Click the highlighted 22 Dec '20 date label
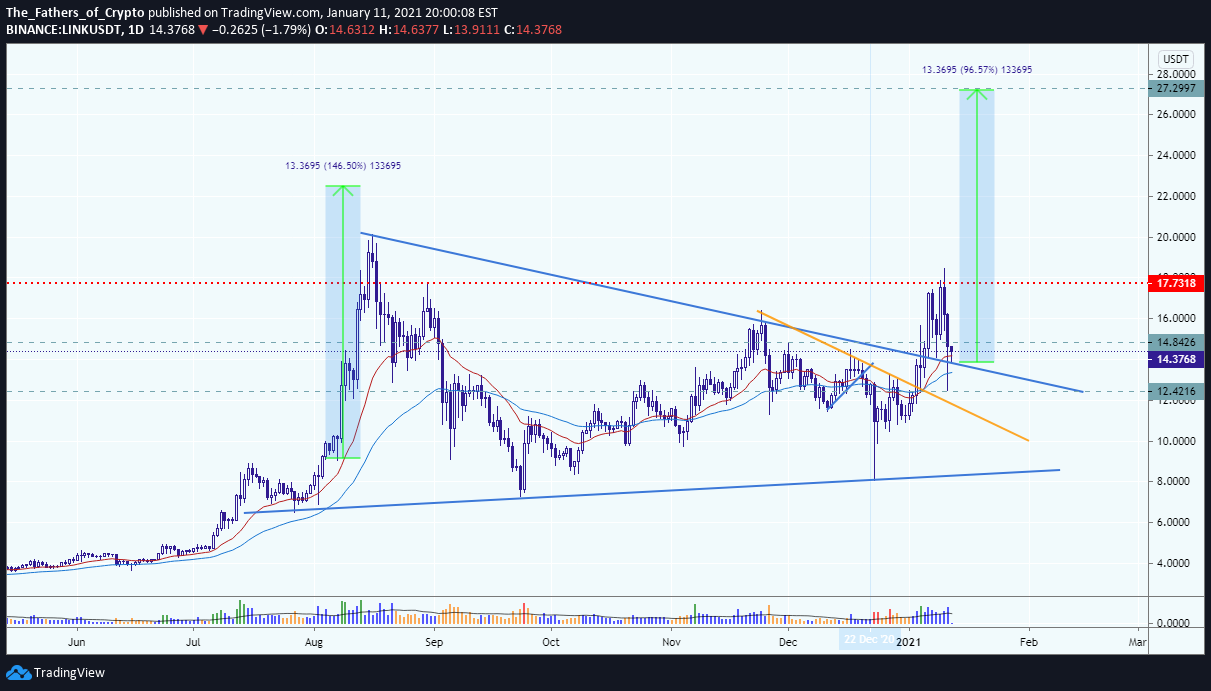 (868, 640)
